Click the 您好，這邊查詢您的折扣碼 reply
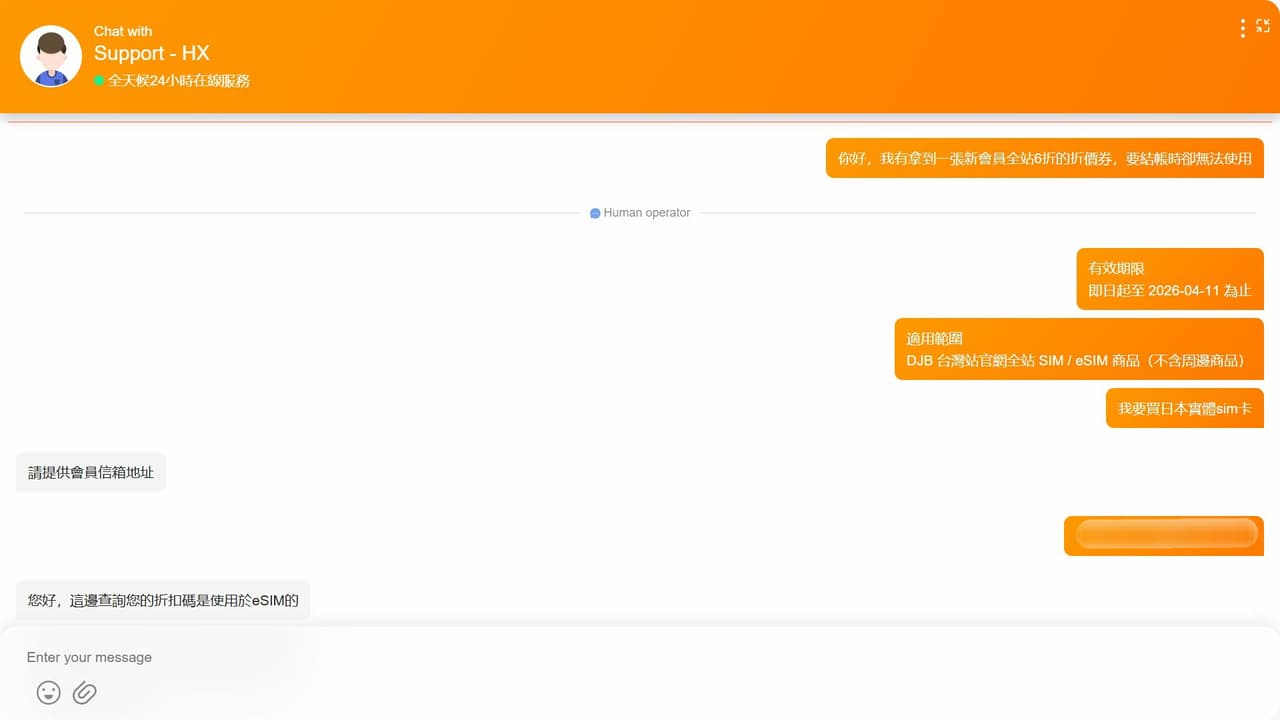The image size is (1280, 720). 163,600
